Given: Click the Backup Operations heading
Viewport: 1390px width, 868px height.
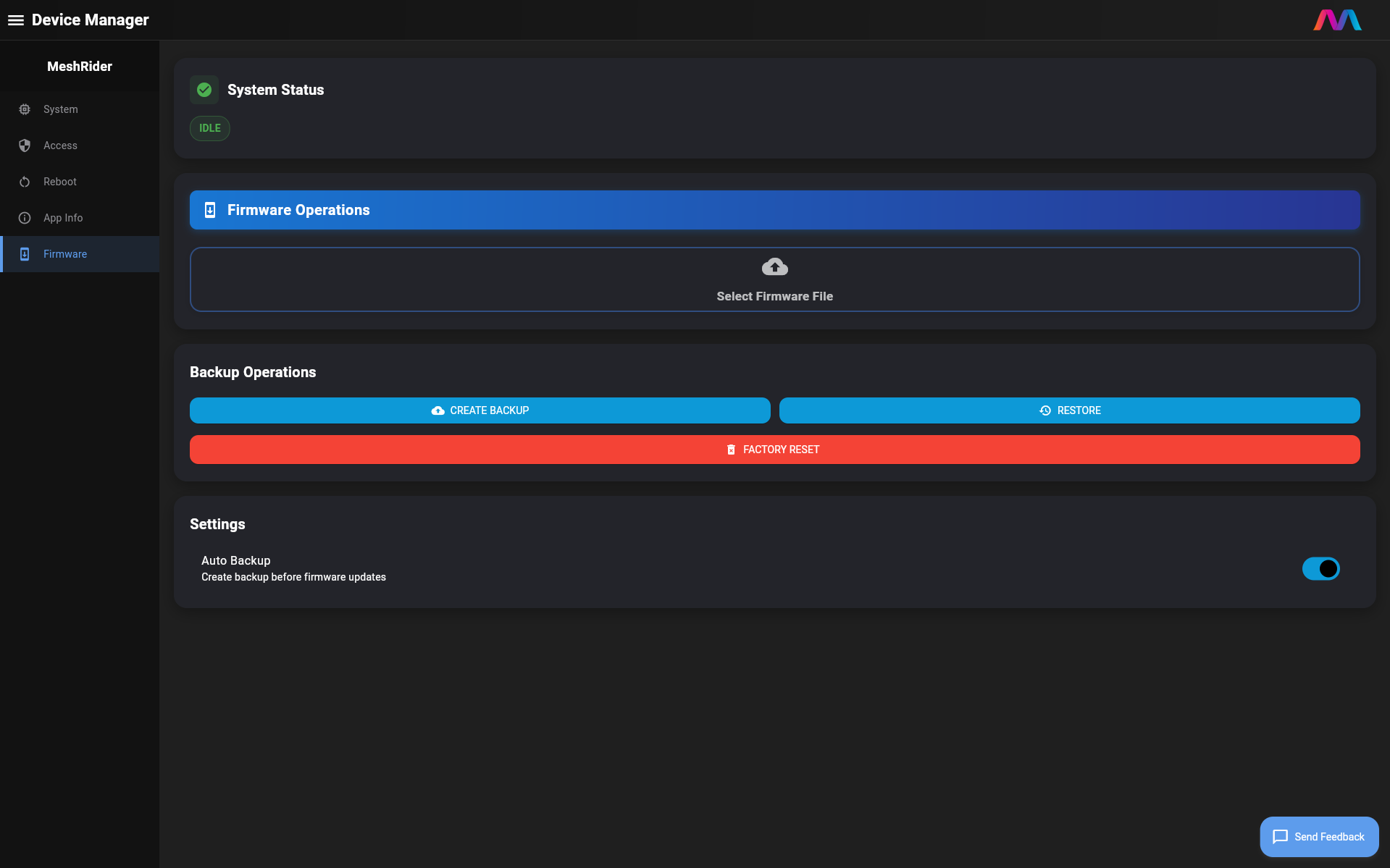Looking at the screenshot, I should pyautogui.click(x=253, y=372).
